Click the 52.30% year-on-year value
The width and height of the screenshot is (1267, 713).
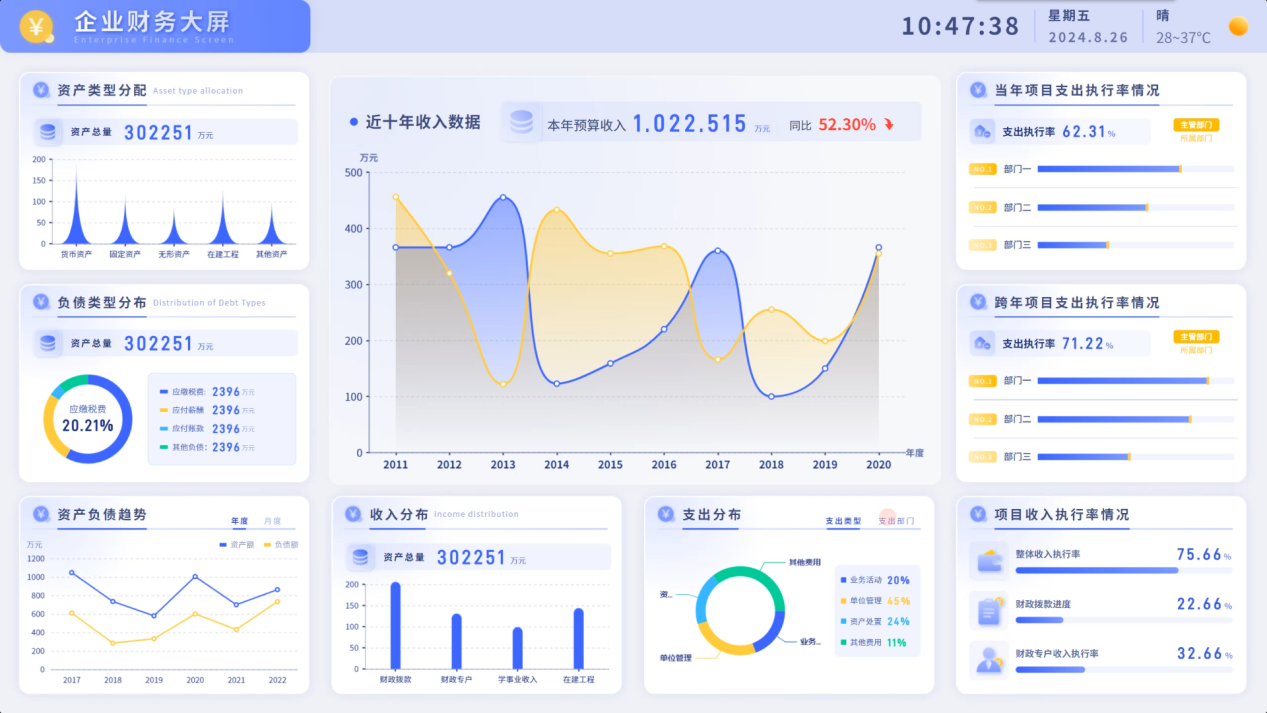point(847,125)
